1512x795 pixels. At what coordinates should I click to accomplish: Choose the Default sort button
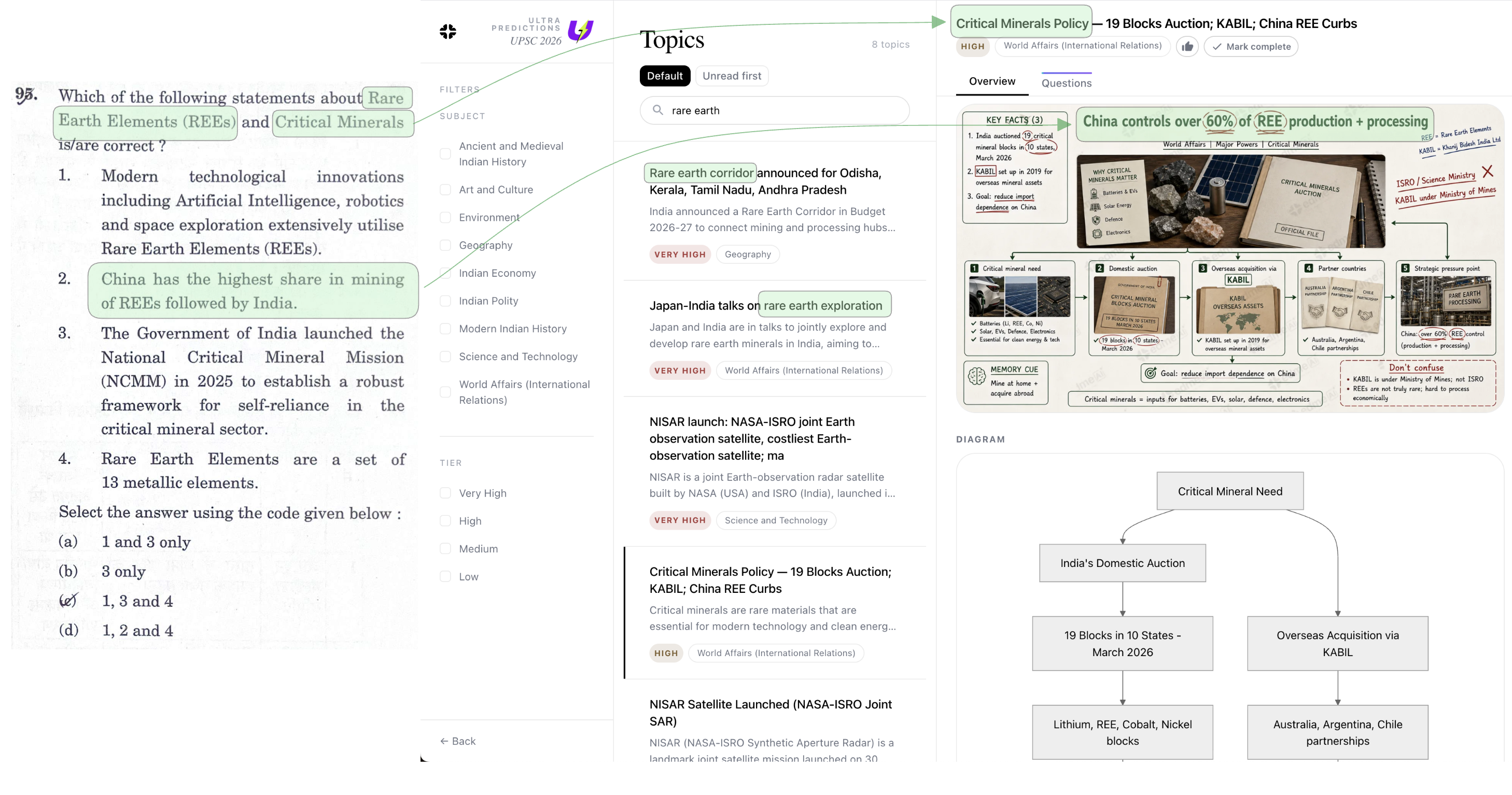tap(664, 76)
